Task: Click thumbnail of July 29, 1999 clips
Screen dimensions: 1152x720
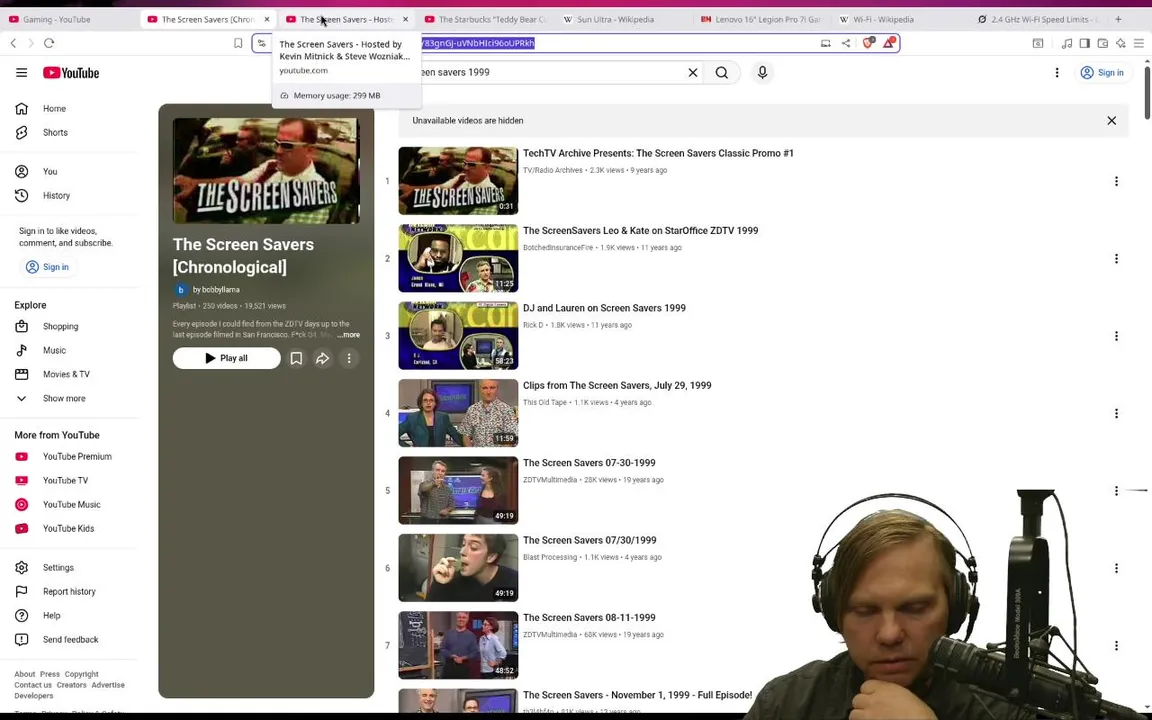Action: click(x=458, y=413)
